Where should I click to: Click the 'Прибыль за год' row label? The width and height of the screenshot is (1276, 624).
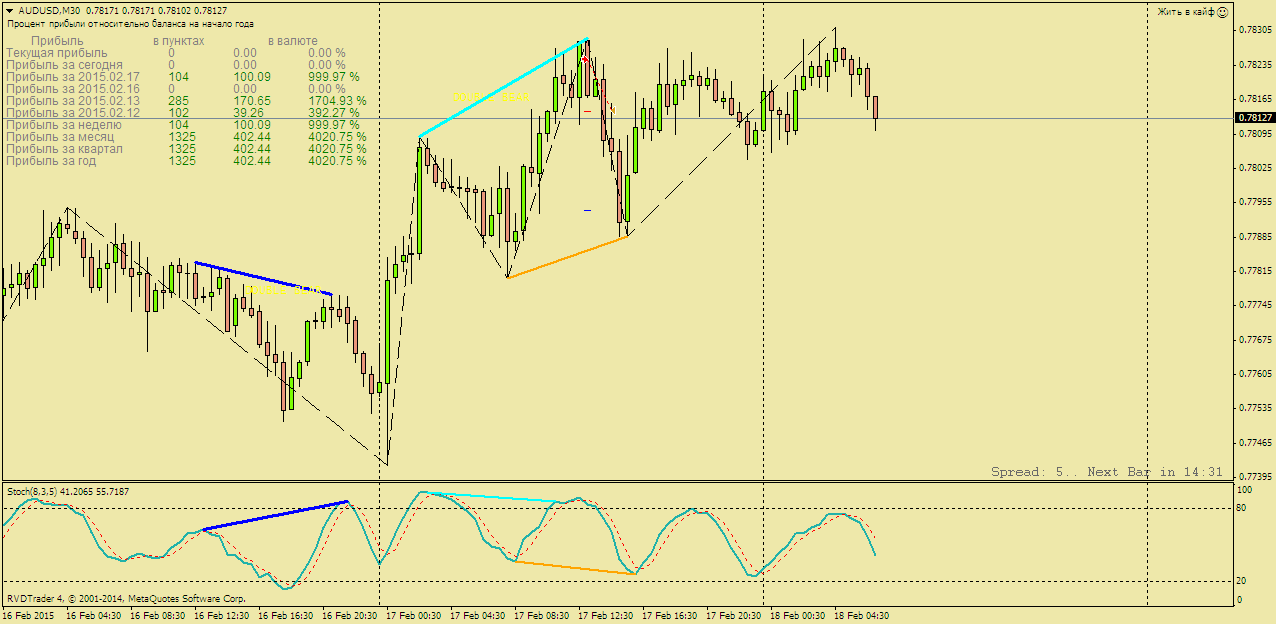coord(51,160)
